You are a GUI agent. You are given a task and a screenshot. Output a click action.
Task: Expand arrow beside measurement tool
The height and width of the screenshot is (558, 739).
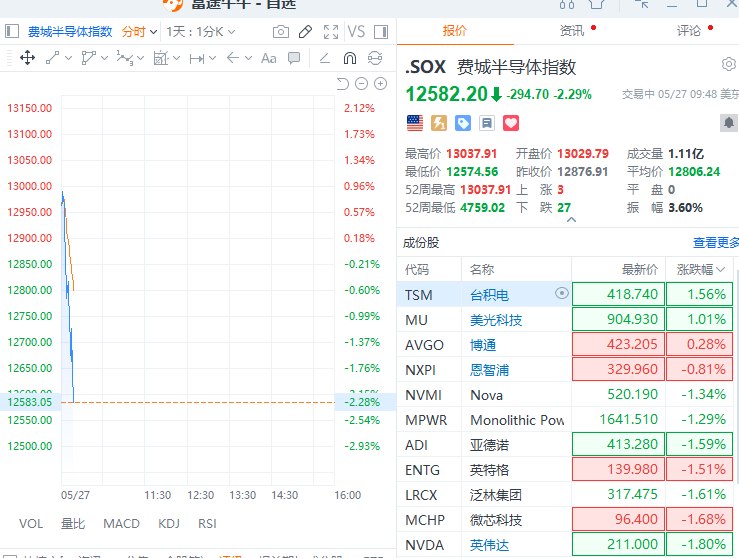pyautogui.click(x=177, y=58)
